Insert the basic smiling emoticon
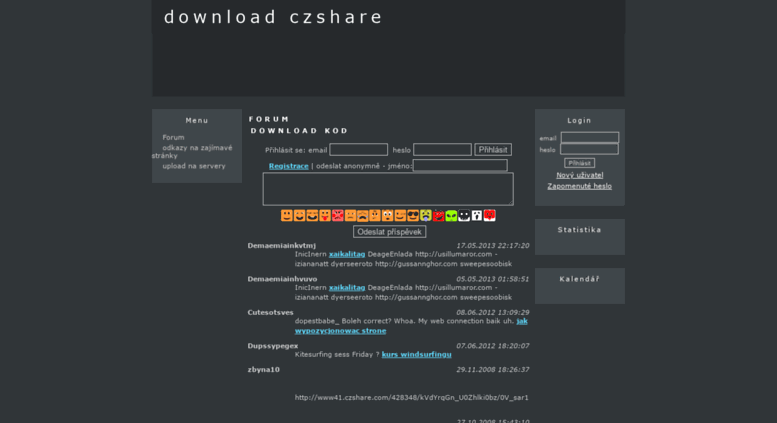 click(x=286, y=215)
